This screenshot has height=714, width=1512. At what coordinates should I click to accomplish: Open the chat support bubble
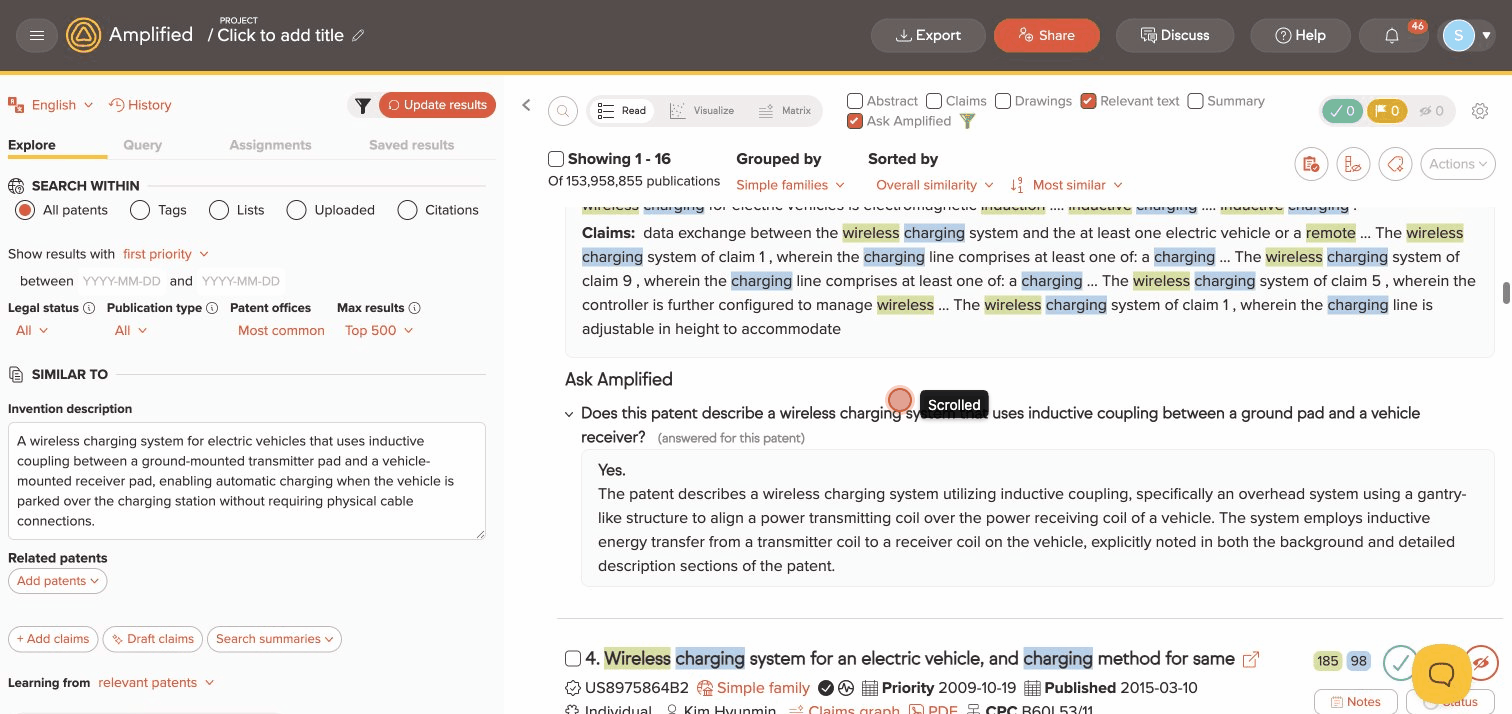(x=1441, y=674)
